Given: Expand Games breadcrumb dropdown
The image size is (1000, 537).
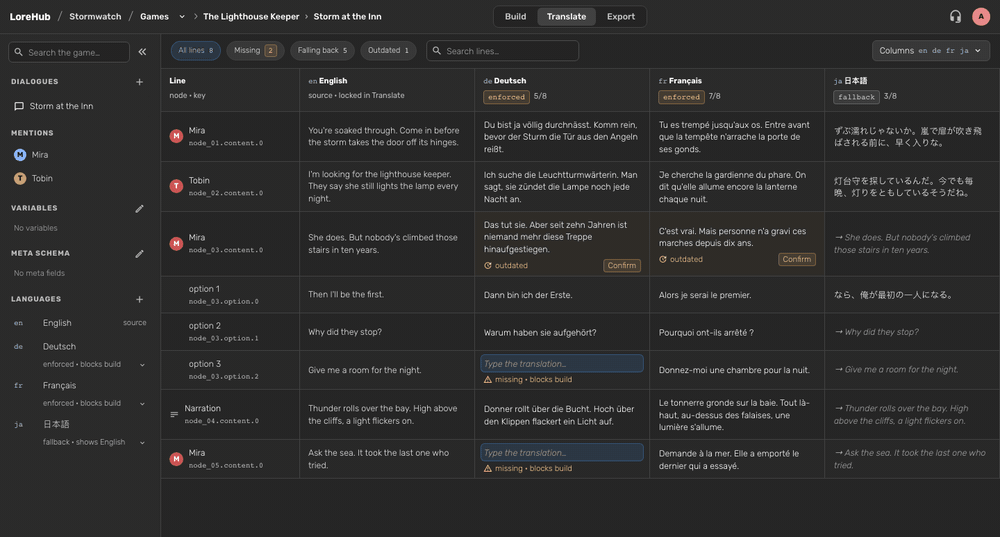Looking at the screenshot, I should tap(182, 17).
